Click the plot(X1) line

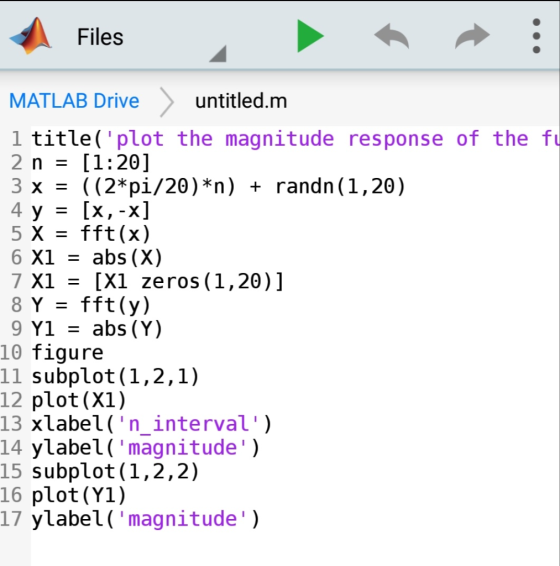[79, 400]
